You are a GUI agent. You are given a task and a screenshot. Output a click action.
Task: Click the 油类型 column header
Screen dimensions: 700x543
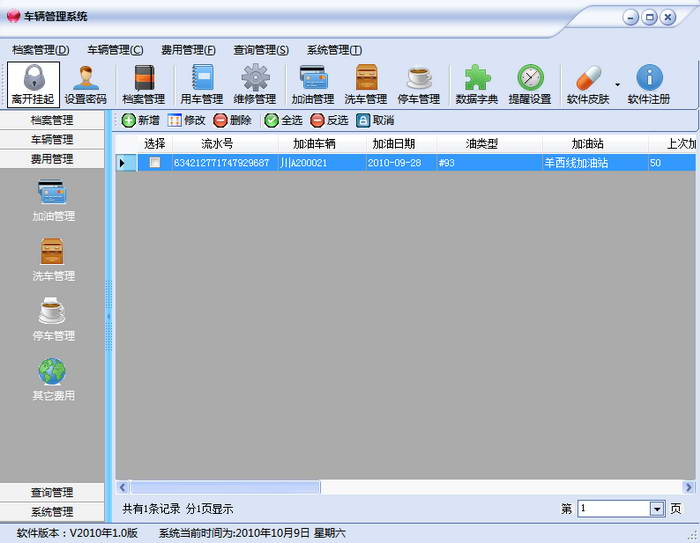coord(489,144)
